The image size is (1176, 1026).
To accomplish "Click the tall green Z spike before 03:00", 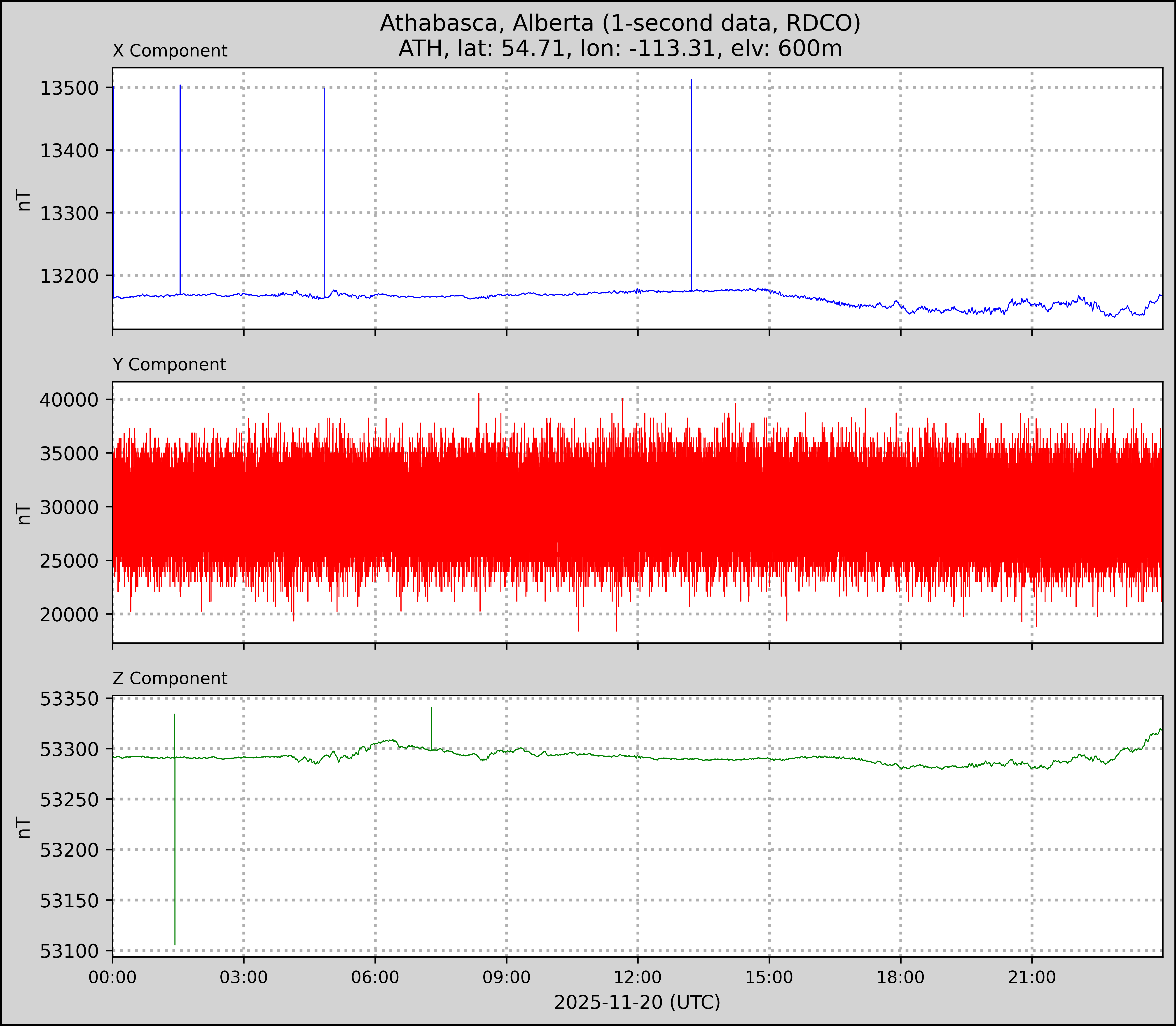I will (x=175, y=830).
